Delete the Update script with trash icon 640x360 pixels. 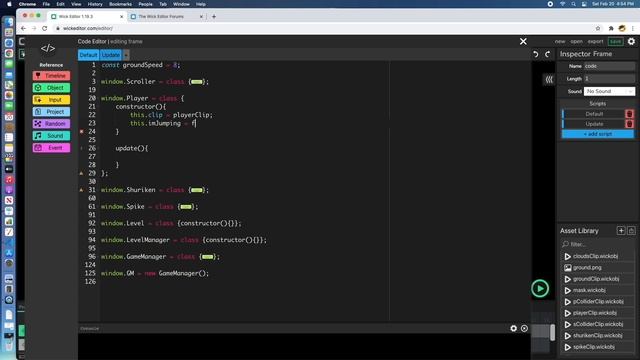(629, 124)
